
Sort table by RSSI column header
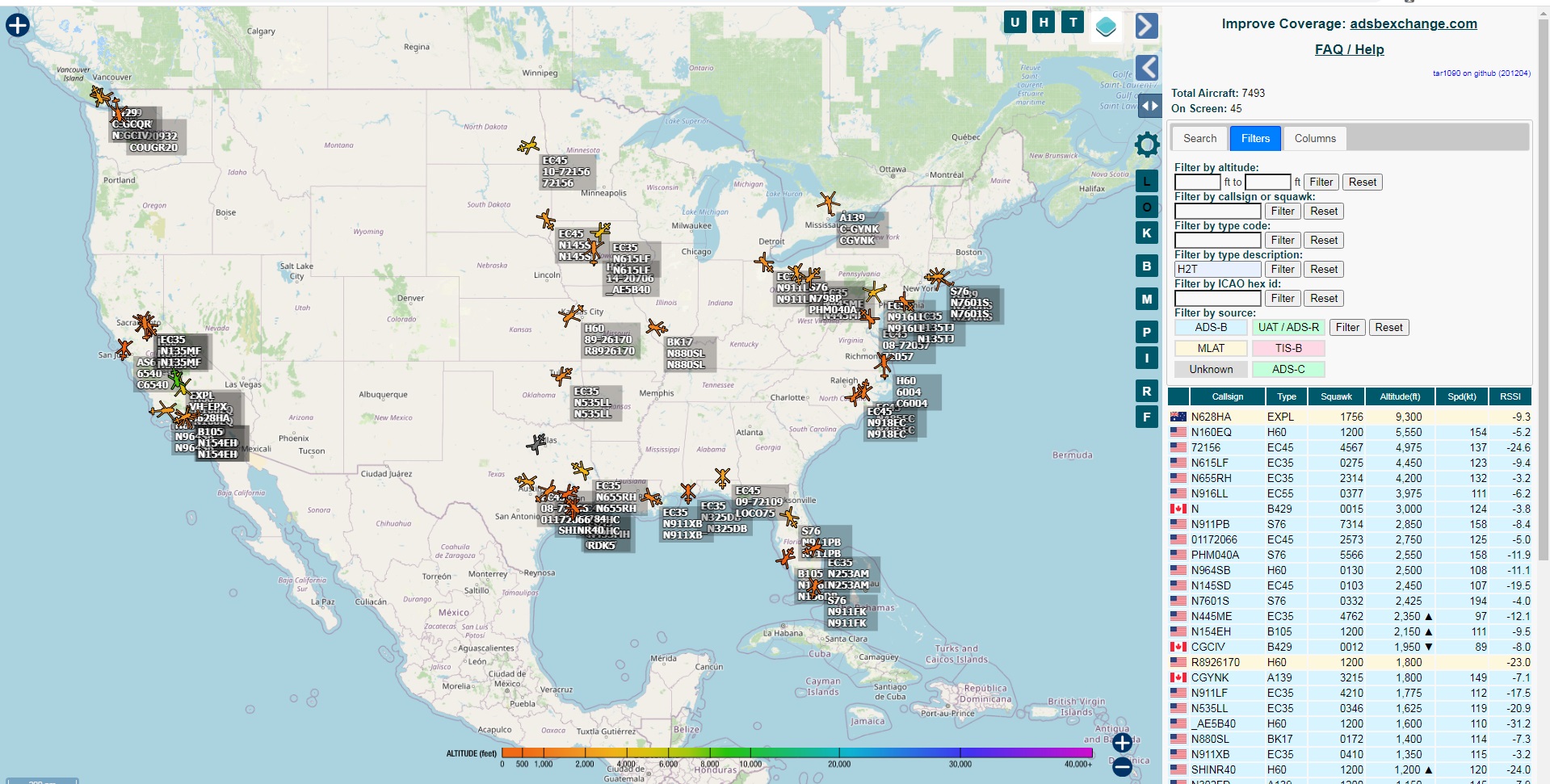(x=1510, y=396)
